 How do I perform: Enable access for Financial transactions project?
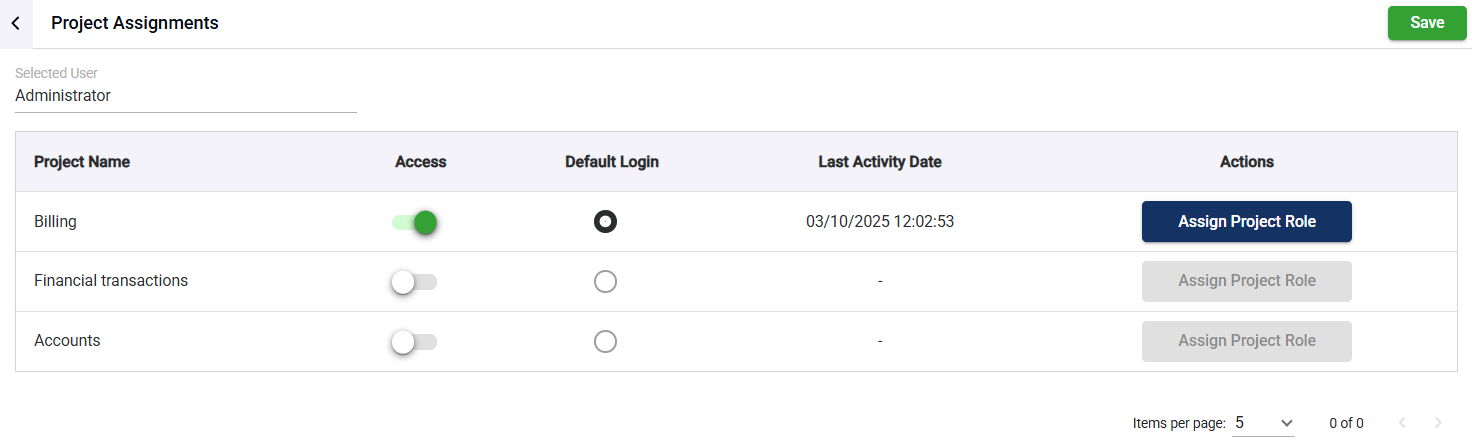[x=415, y=282]
